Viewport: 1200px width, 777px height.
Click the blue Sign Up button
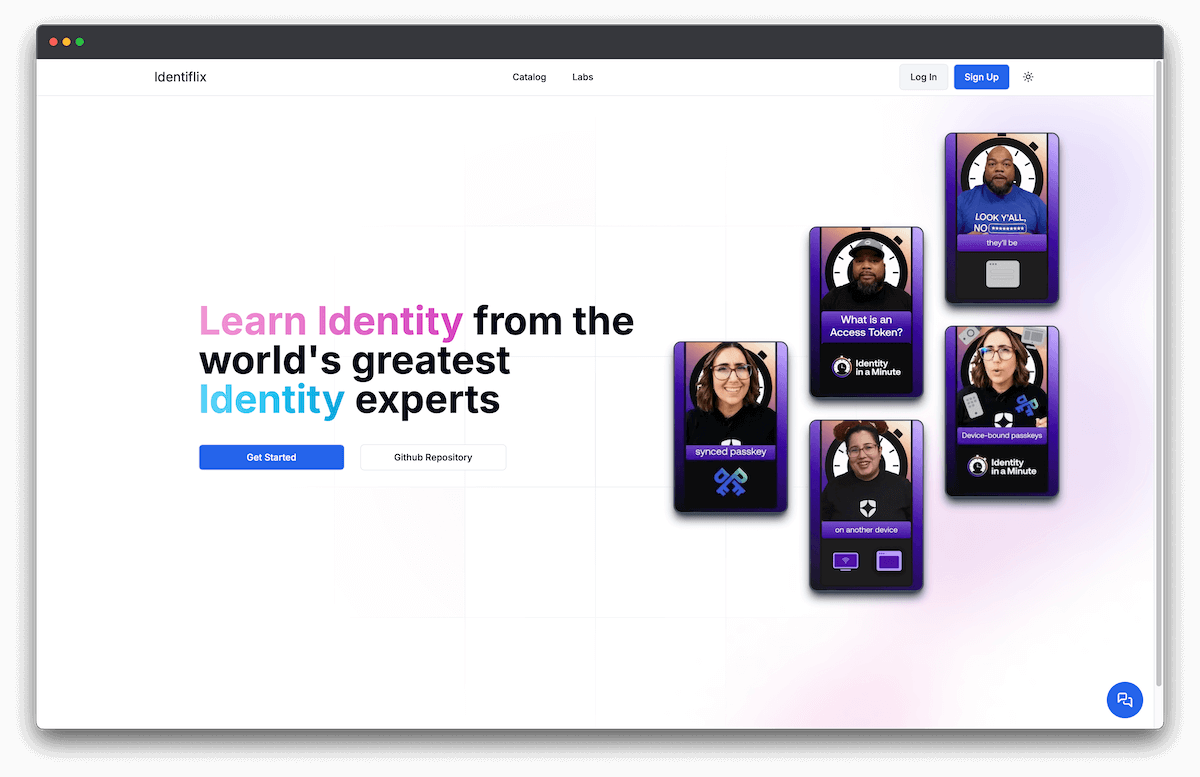coord(981,77)
